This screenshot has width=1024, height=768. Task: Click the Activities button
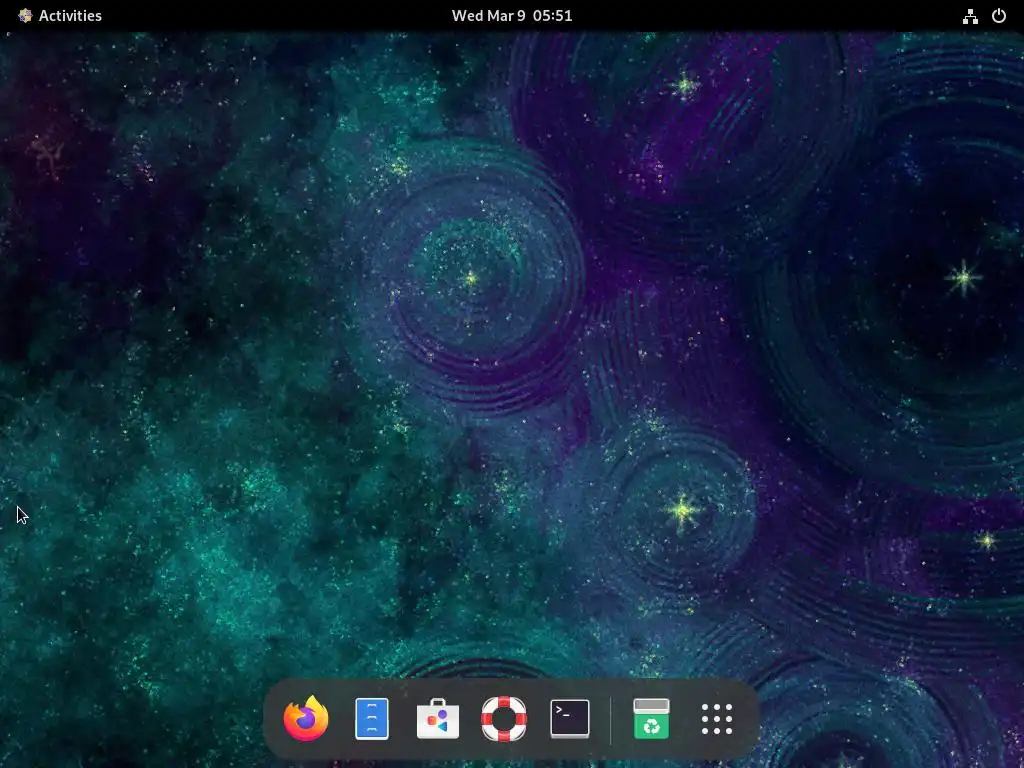60,16
